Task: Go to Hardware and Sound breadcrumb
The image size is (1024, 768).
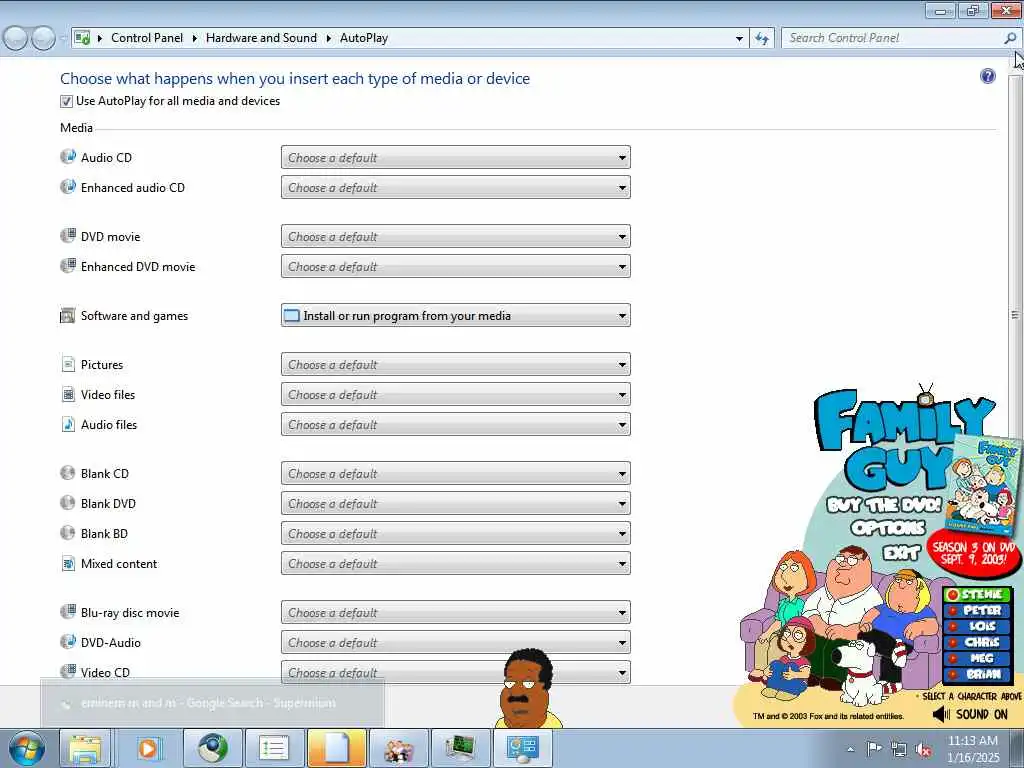Action: pyautogui.click(x=261, y=38)
